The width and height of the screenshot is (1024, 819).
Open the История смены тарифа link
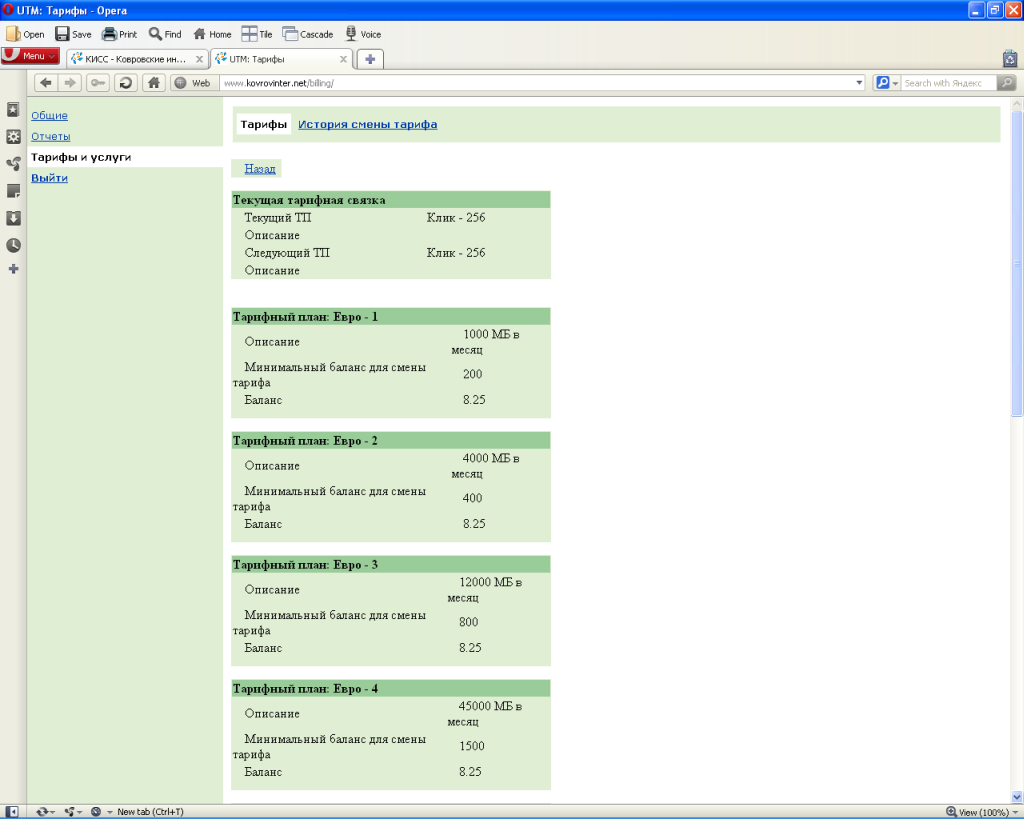pyautogui.click(x=367, y=125)
